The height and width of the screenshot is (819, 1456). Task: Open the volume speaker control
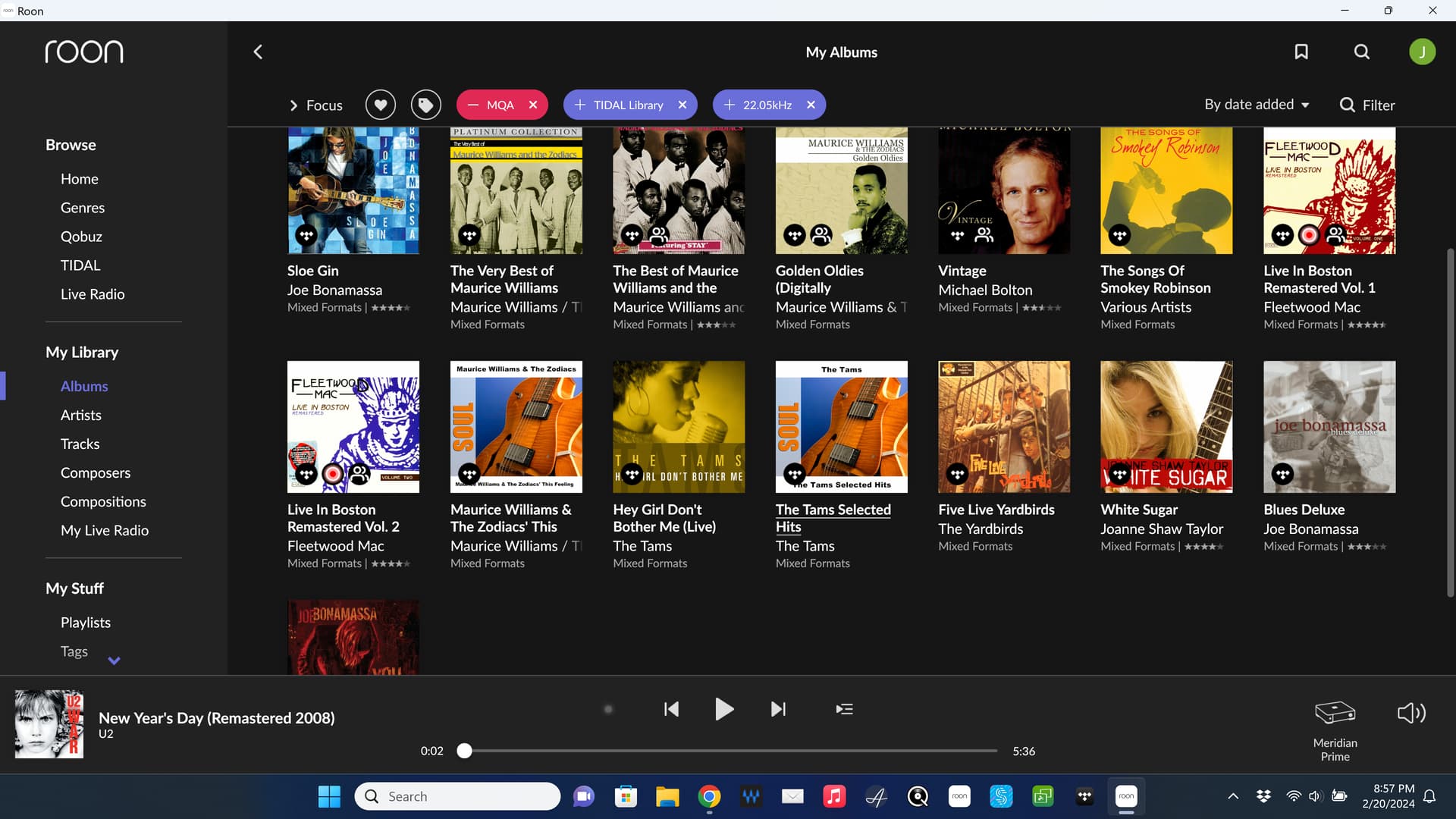[x=1411, y=713]
